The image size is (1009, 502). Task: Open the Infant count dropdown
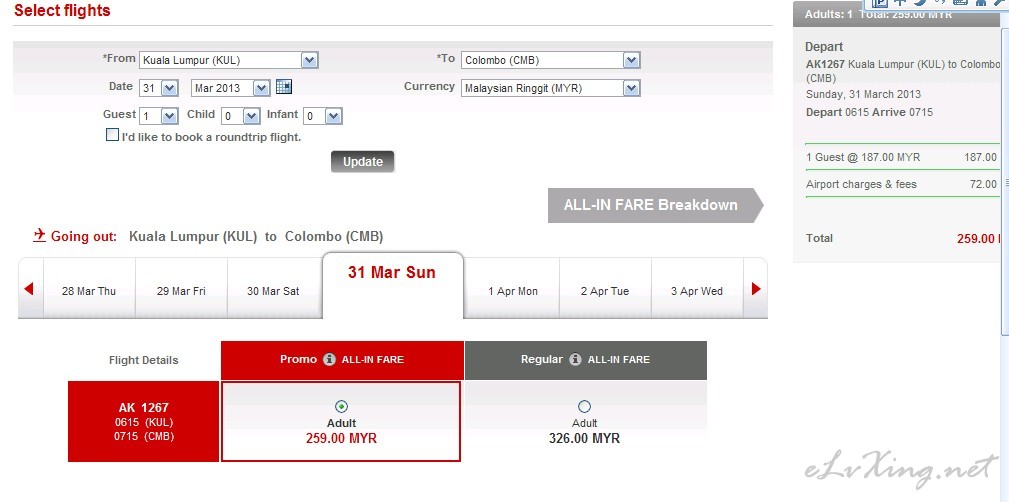click(322, 116)
